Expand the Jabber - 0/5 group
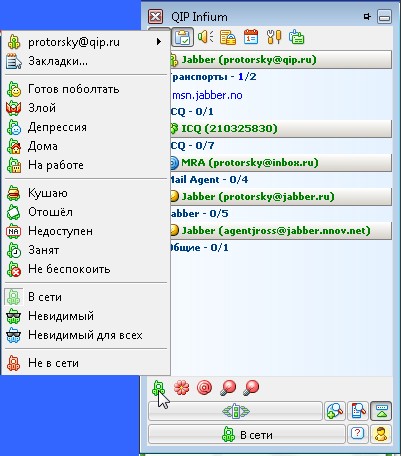Viewport: 401px width, 456px height. [199, 214]
